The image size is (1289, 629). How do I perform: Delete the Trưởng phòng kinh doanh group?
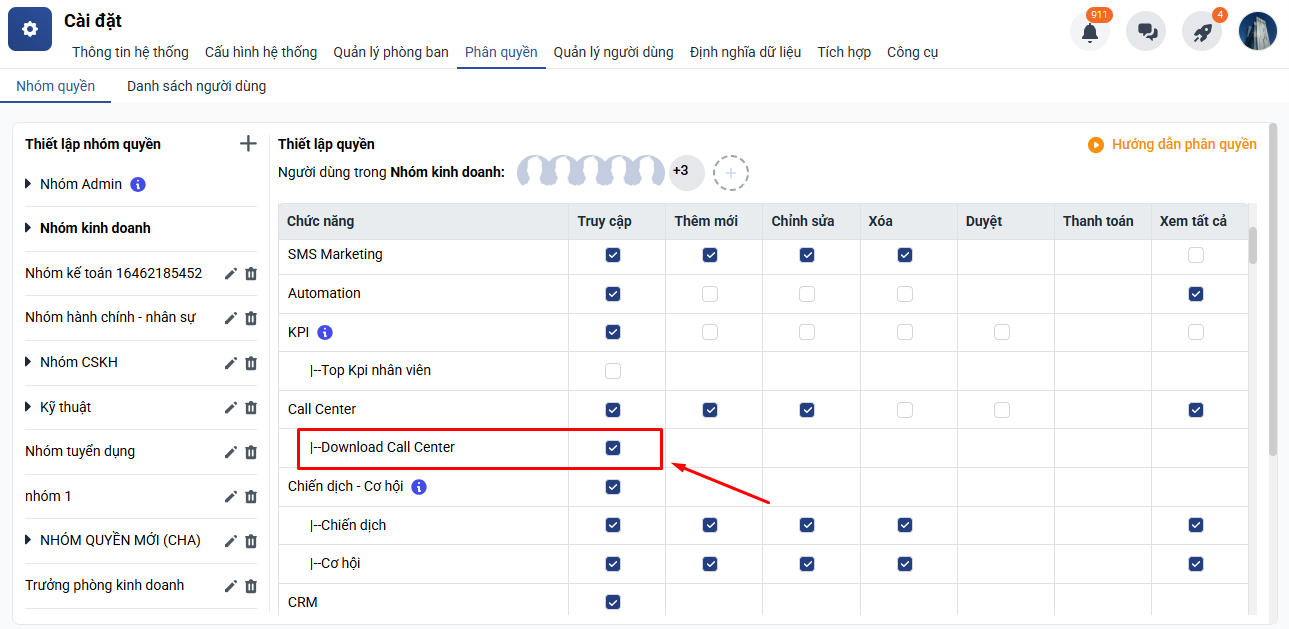251,586
